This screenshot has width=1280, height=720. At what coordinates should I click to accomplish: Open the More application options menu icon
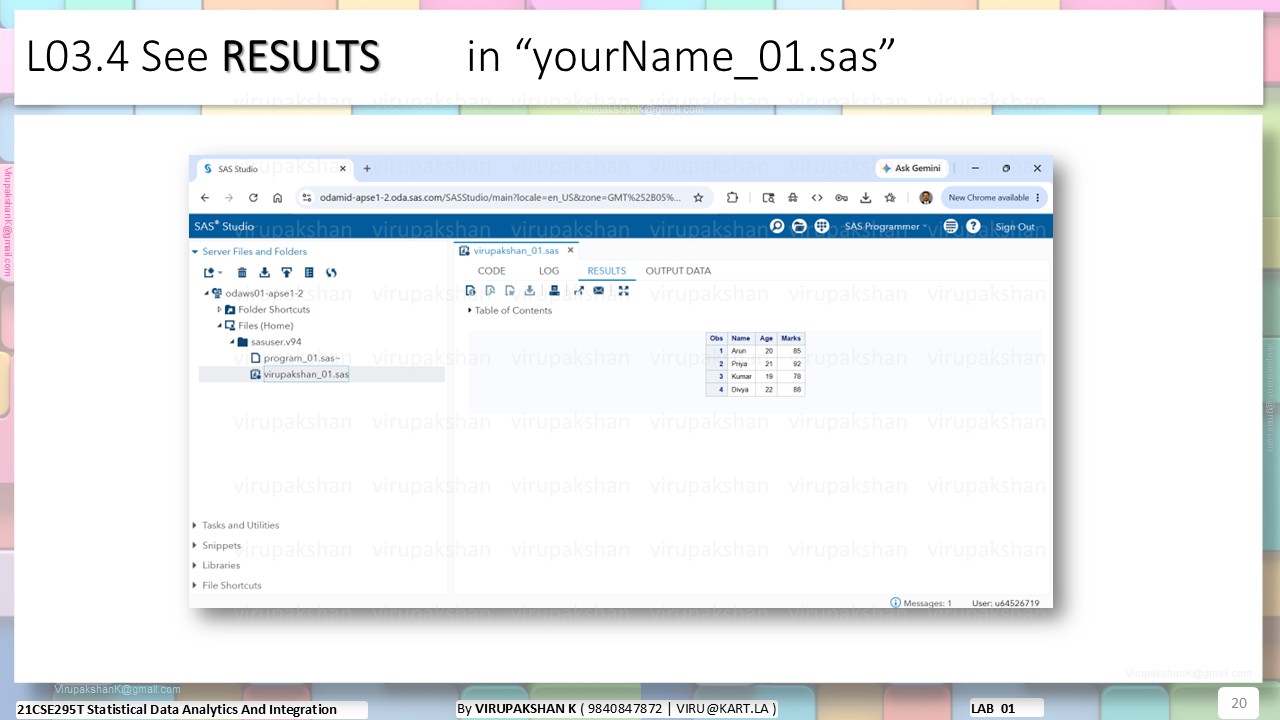point(951,226)
